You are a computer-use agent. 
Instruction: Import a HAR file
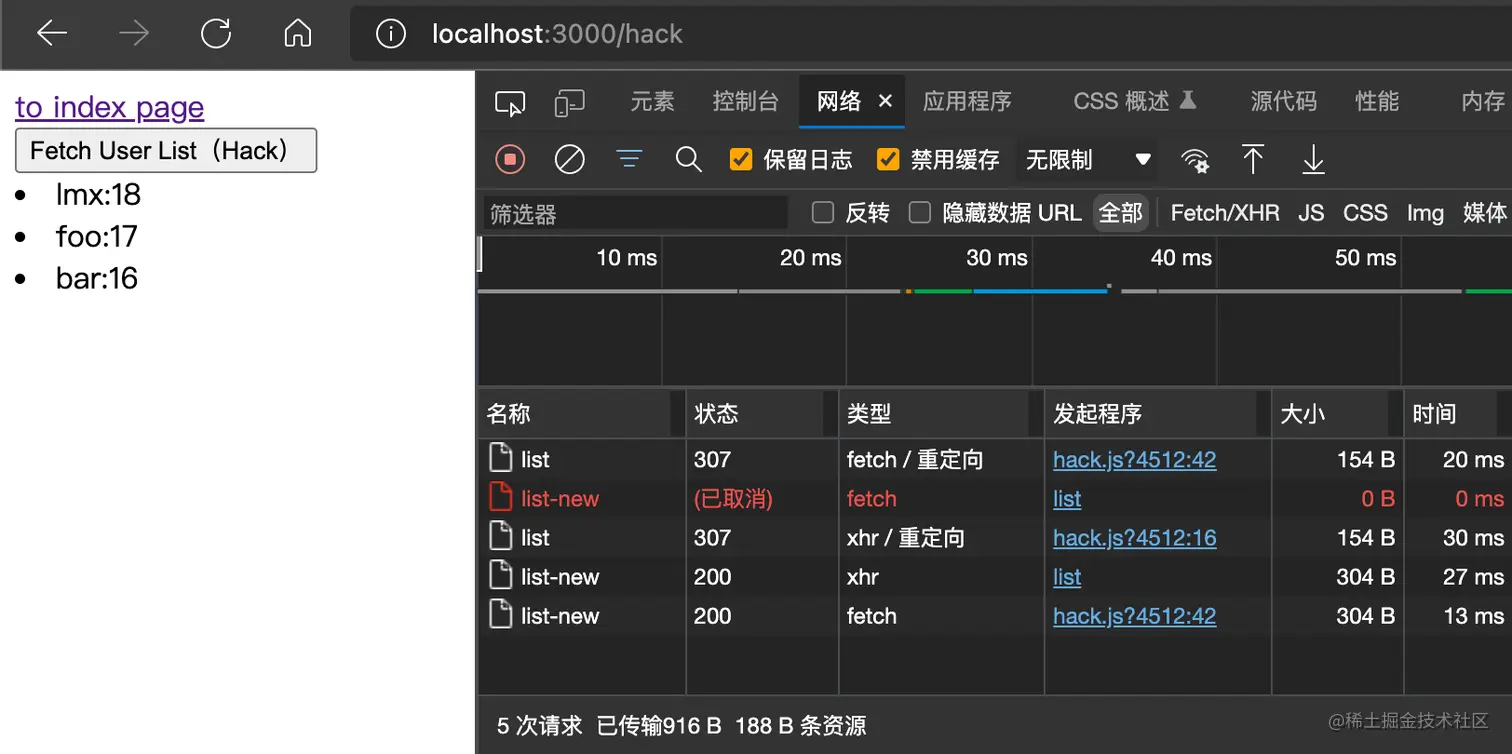coord(1253,159)
